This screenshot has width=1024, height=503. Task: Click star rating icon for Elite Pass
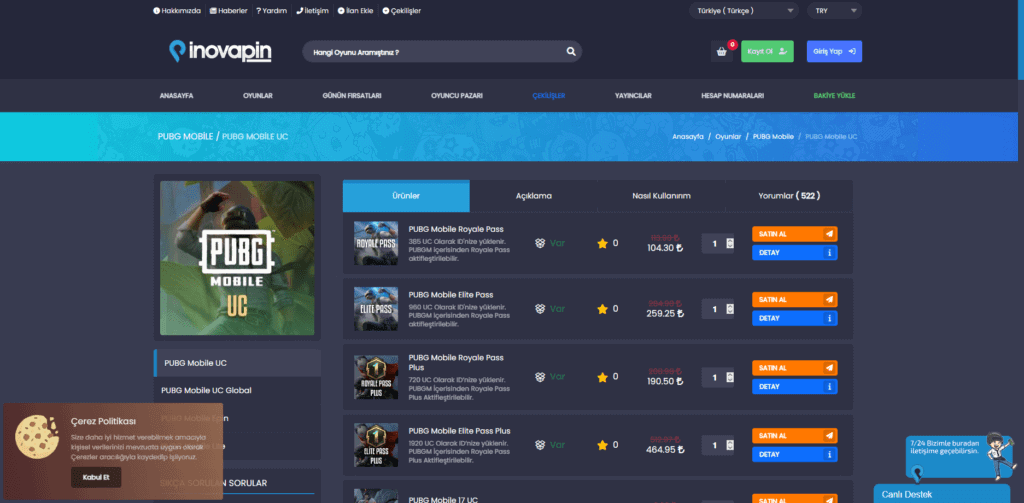coord(602,309)
